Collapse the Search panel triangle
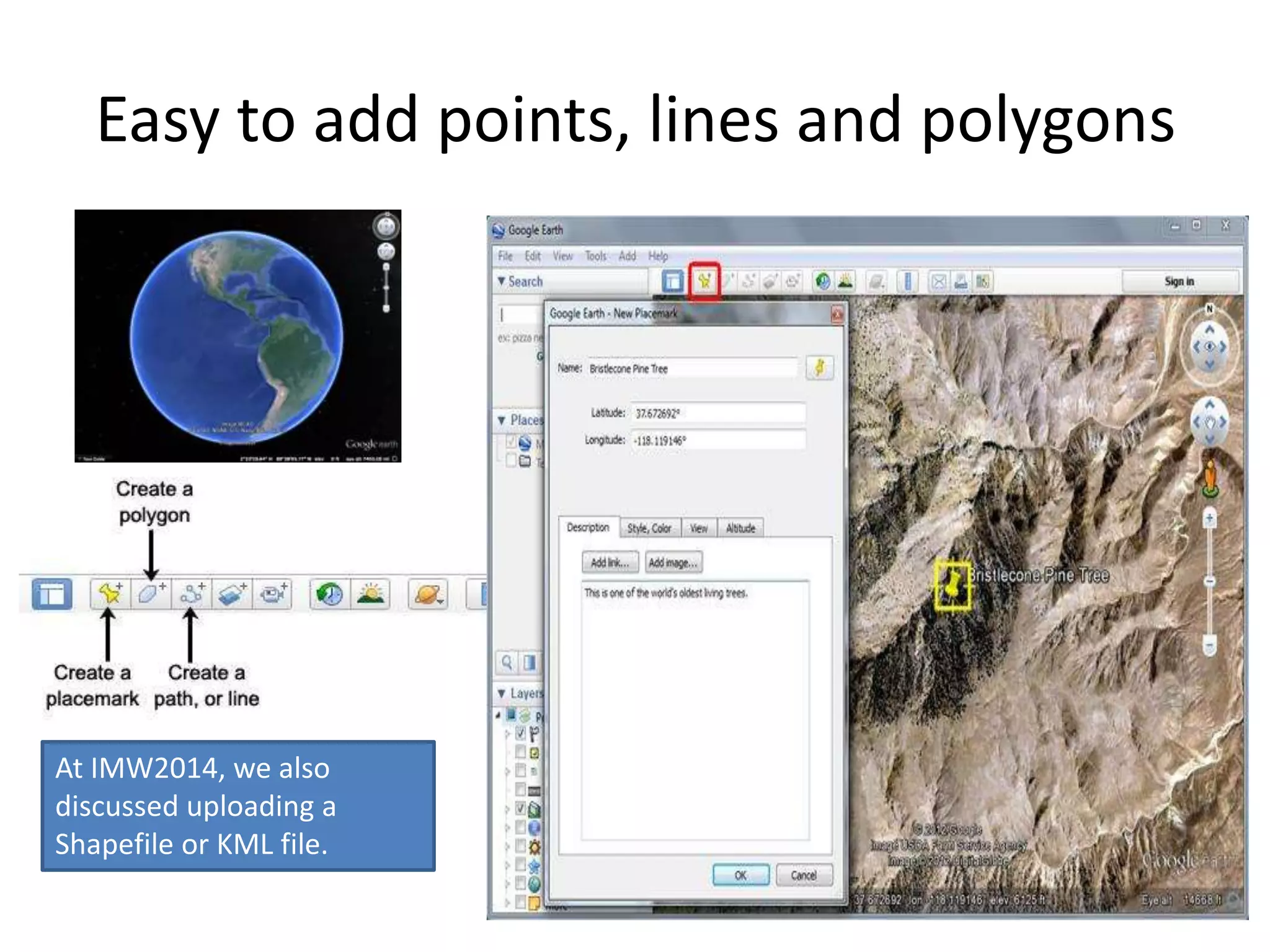The image size is (1270, 952). pyautogui.click(x=501, y=281)
